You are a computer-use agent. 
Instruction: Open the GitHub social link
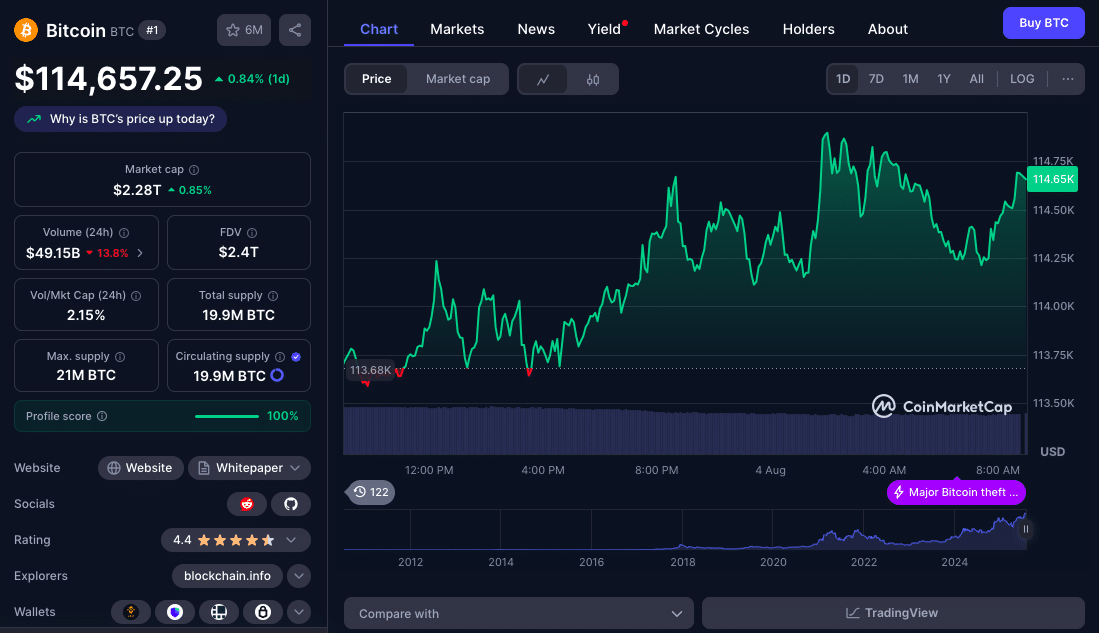(x=291, y=504)
